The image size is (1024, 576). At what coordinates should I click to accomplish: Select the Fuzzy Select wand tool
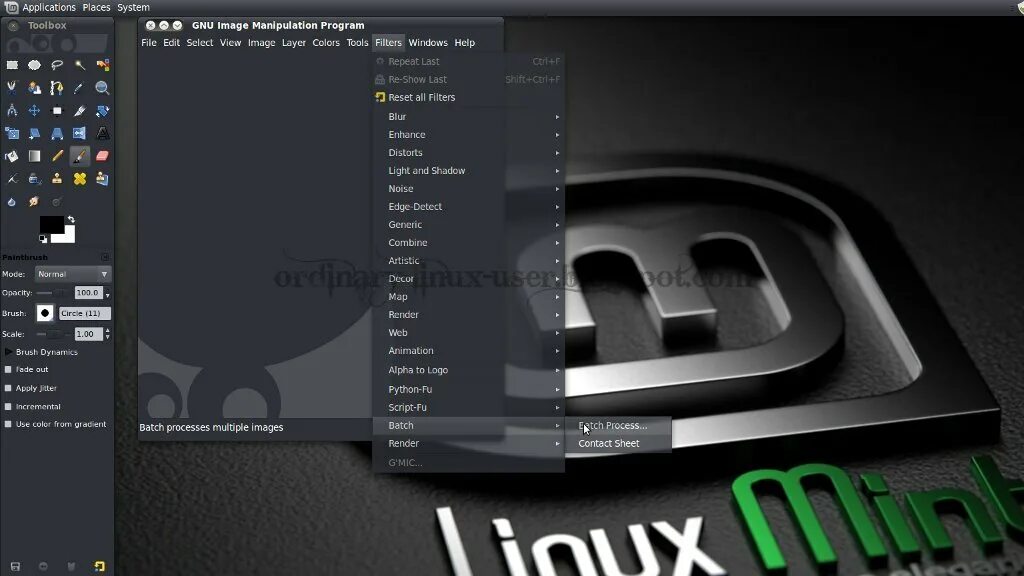coord(80,65)
